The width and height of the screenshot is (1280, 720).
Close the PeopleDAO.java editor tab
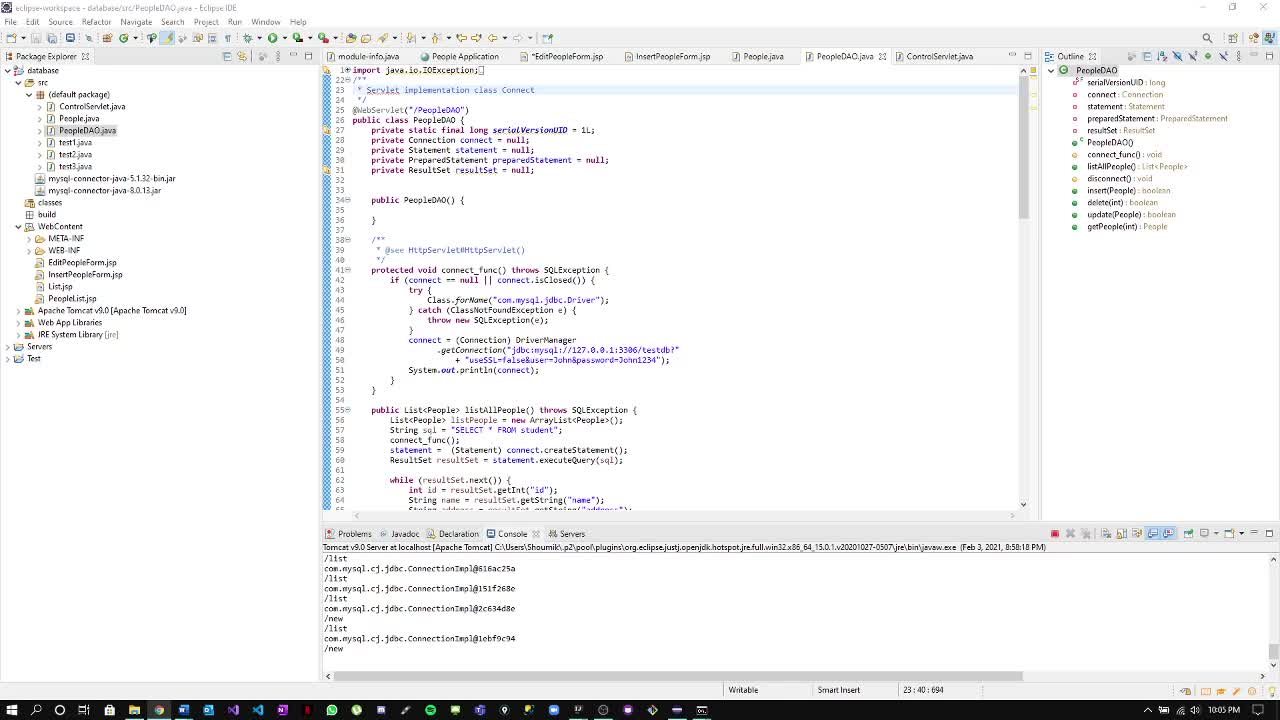(x=882, y=56)
